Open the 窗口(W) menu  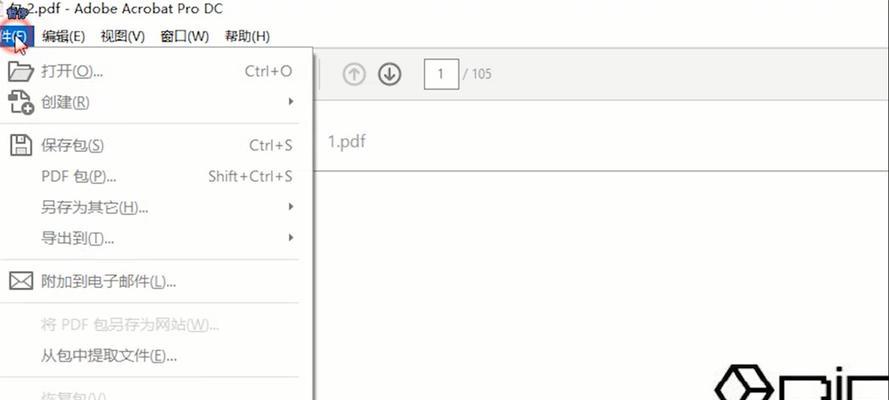tap(184, 37)
